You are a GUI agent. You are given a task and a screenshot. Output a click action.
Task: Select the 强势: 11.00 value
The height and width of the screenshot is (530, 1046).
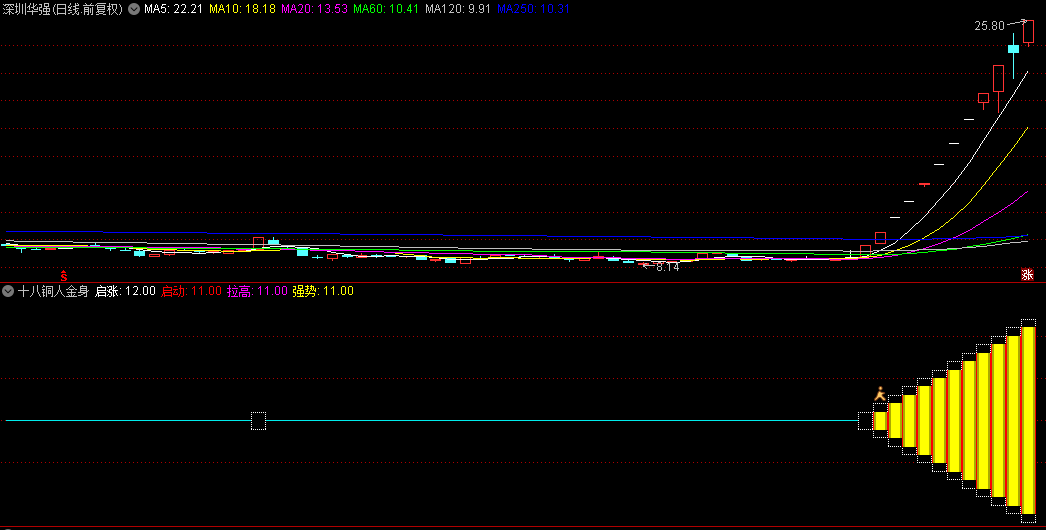[323, 291]
